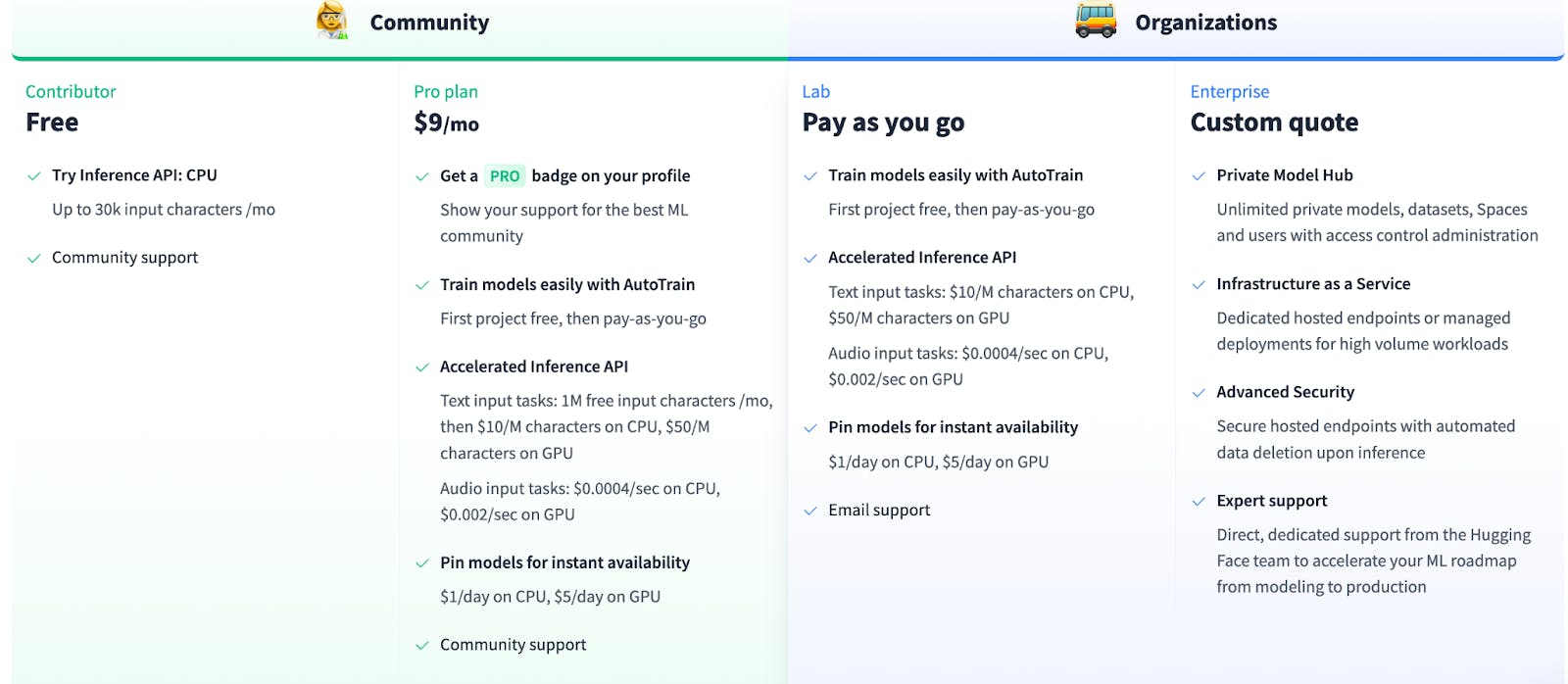The image size is (1568, 684).
Task: Click checkmark by Lab's Pin models feature
Action: [810, 428]
